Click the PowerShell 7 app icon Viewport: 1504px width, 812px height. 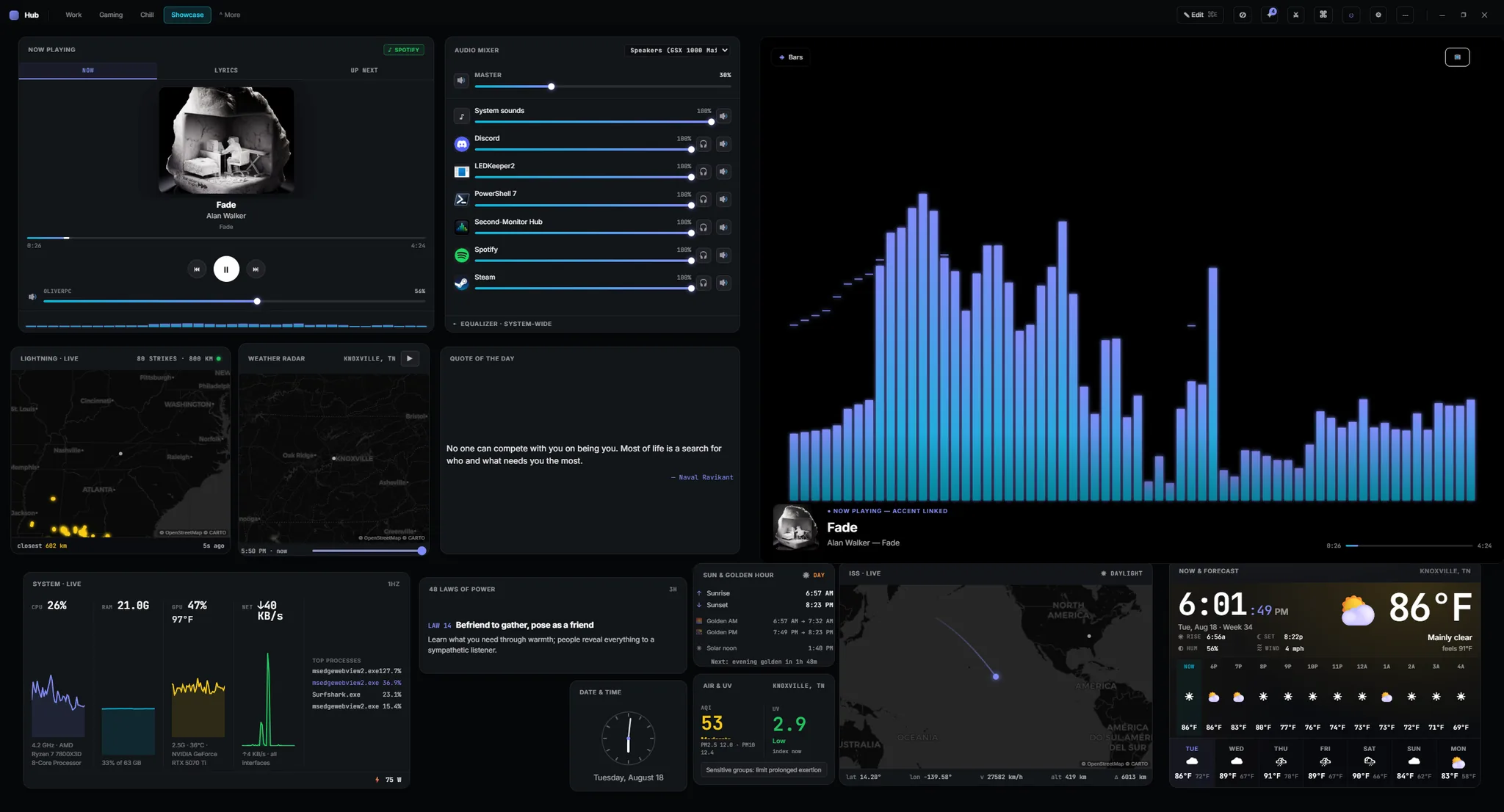[461, 200]
